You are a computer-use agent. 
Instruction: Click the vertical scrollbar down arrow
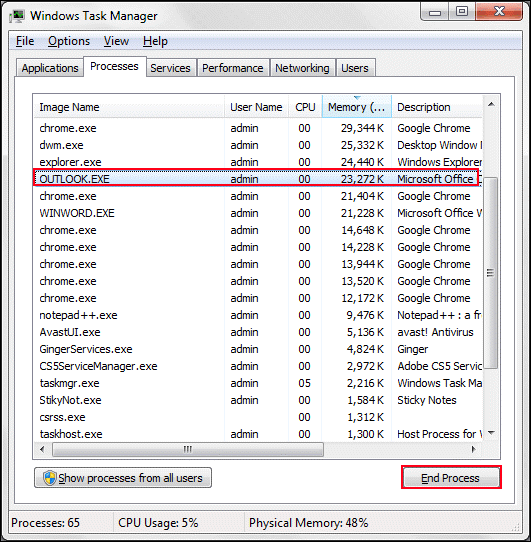point(491,433)
